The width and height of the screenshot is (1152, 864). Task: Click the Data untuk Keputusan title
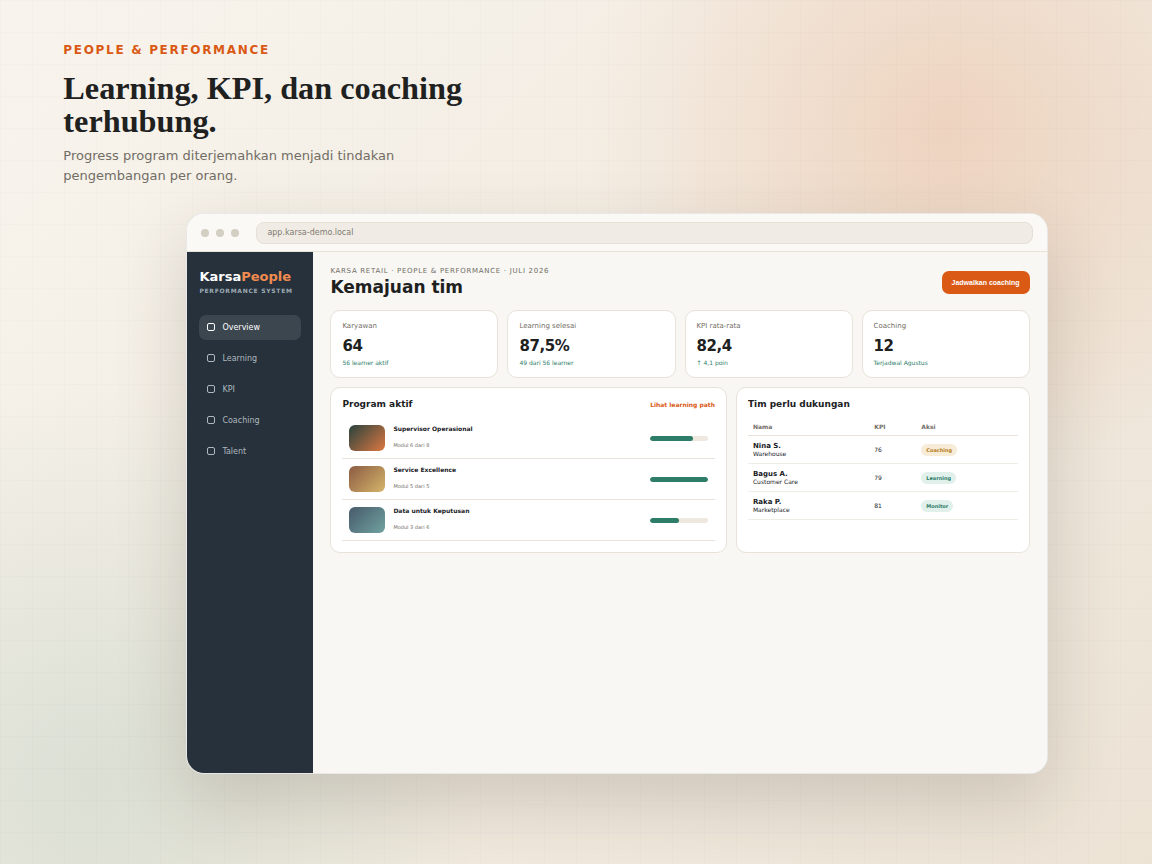(x=431, y=511)
